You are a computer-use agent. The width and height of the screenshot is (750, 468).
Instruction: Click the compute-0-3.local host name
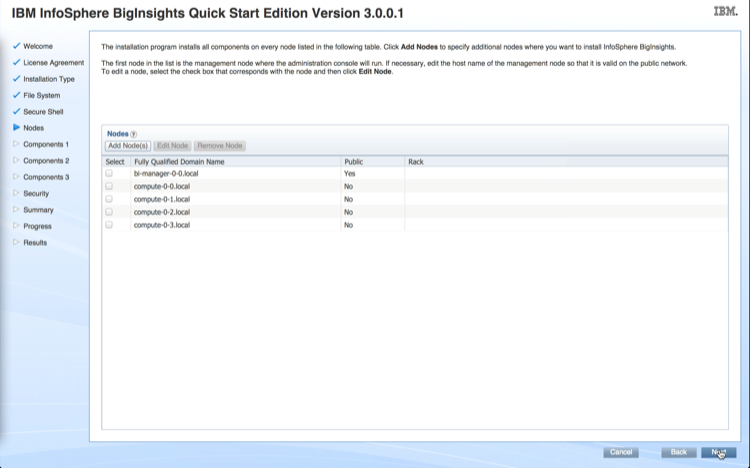(x=162, y=225)
